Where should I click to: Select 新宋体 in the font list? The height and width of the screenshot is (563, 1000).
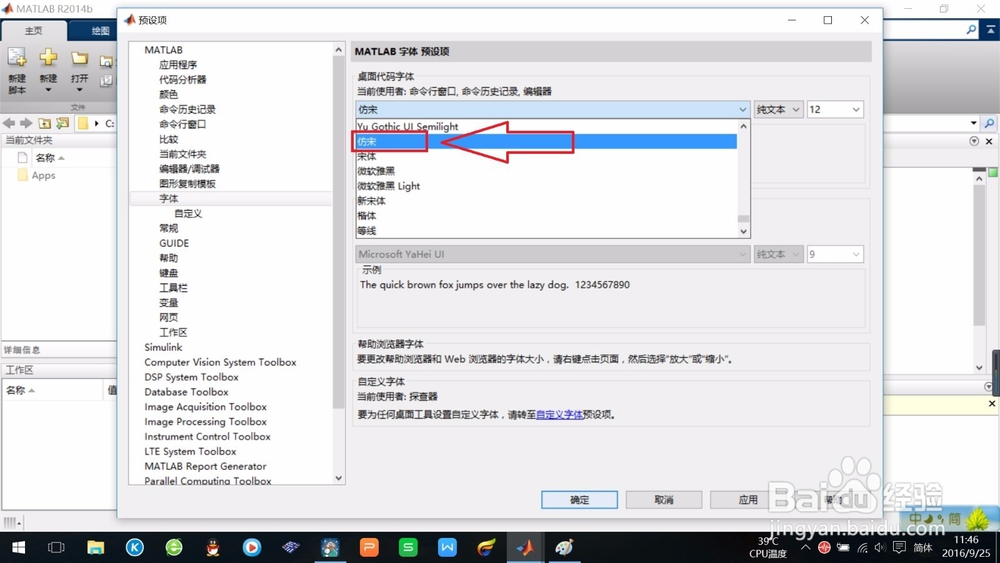click(x=546, y=201)
